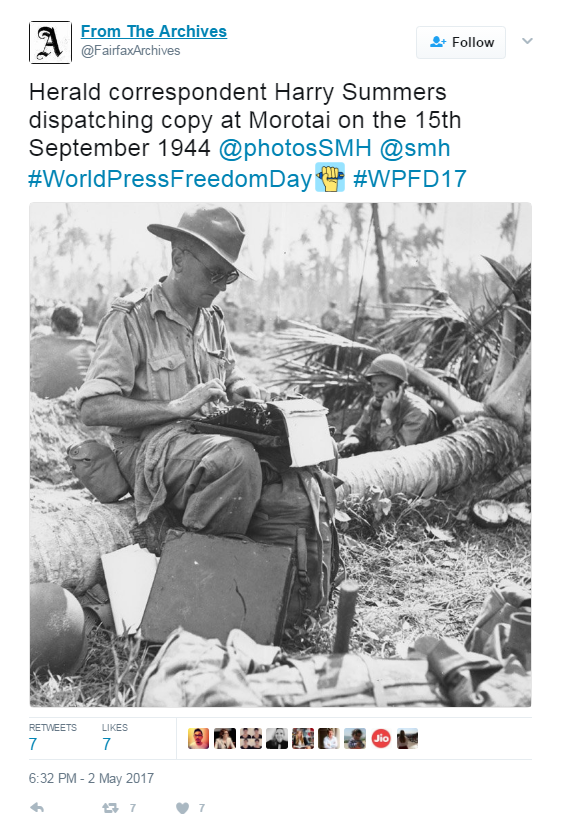Like the tweet with the heart icon
The width and height of the screenshot is (563, 824).
(182, 808)
